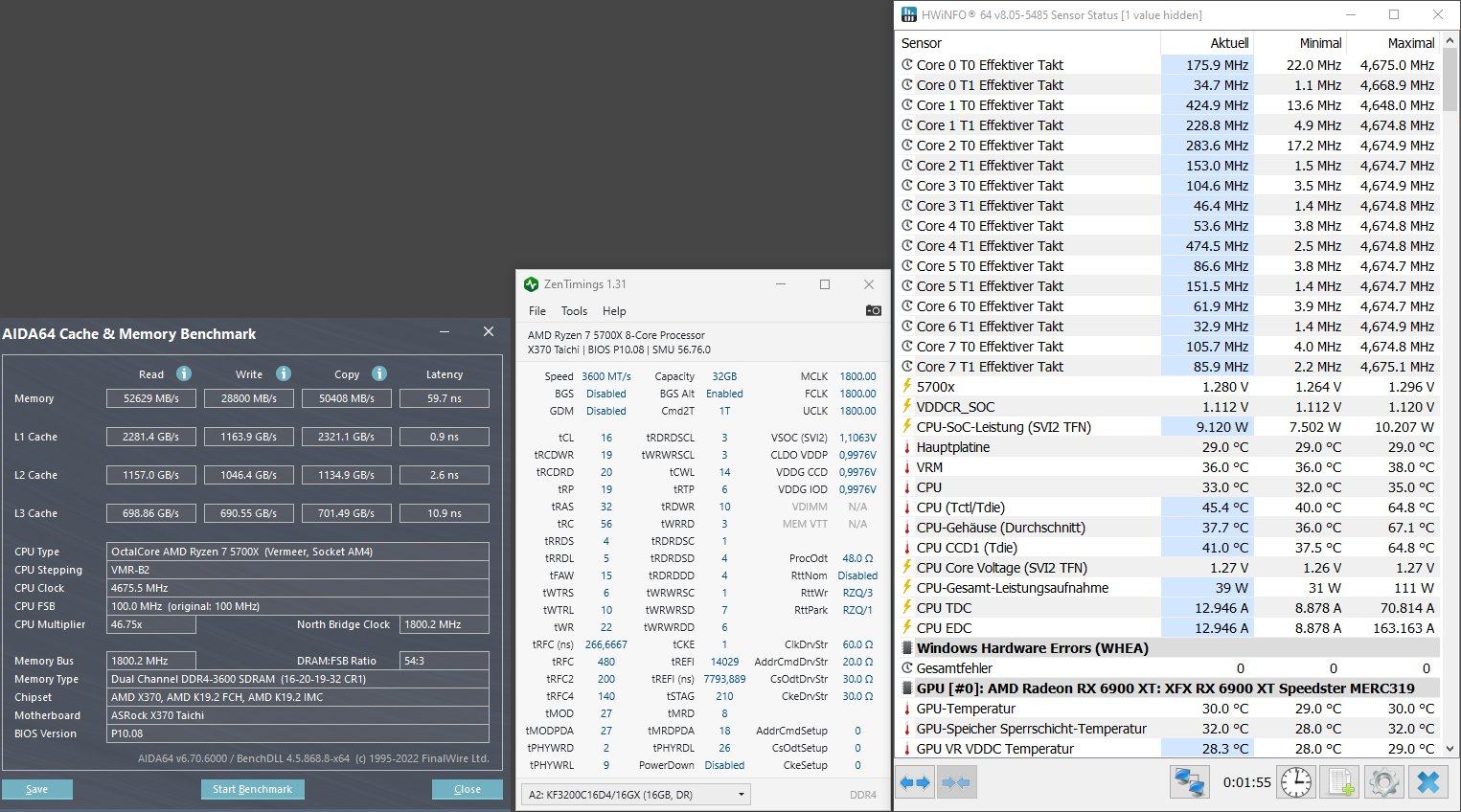
Task: Click the ProcOdt value 48.0 Ω
Action: pyautogui.click(x=857, y=558)
